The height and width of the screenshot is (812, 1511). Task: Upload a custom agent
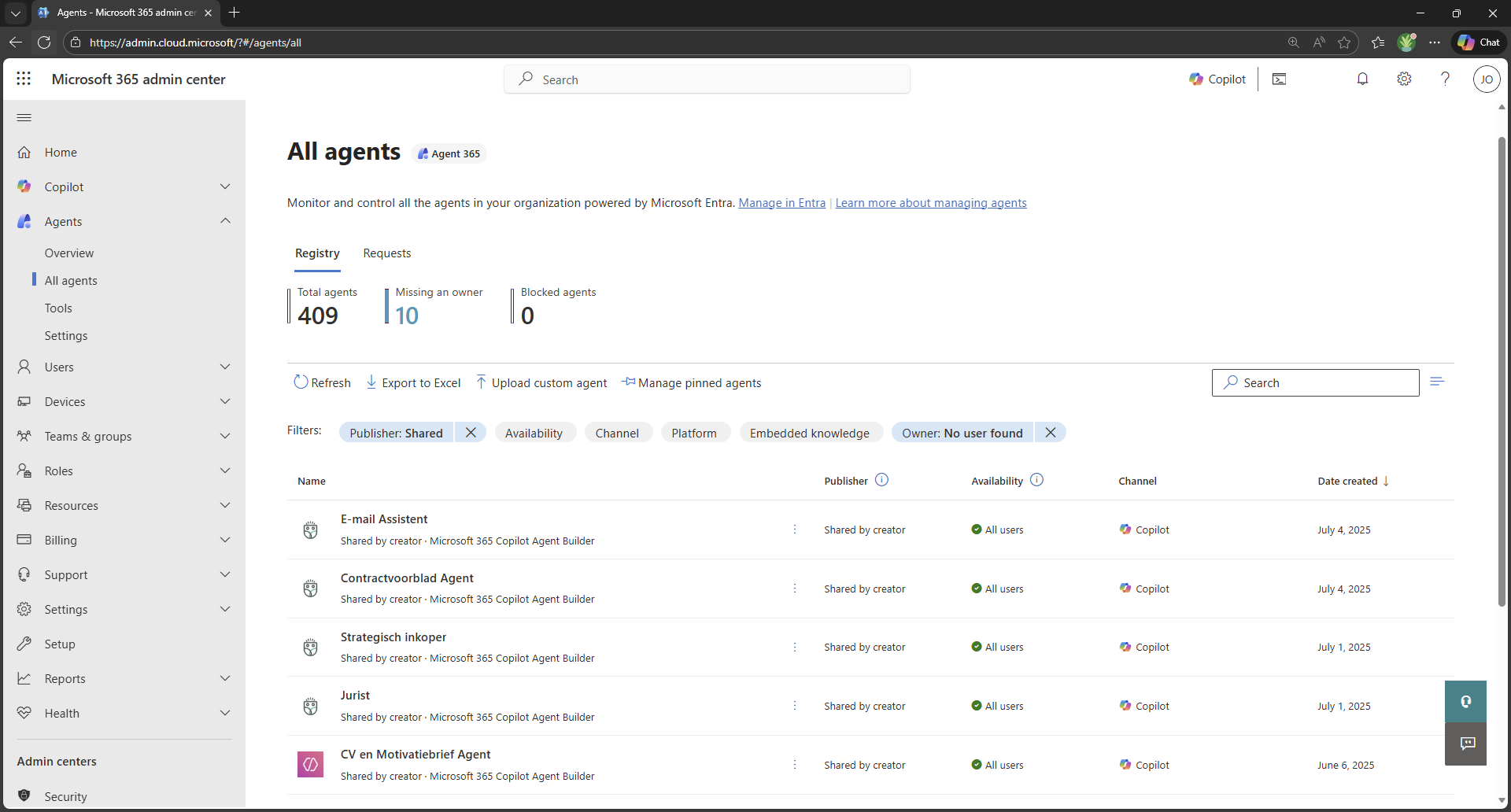click(541, 382)
